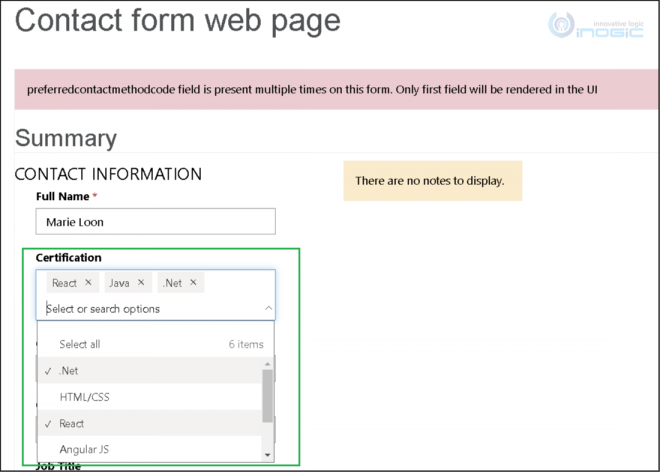
Task: Click the dropdown list scroll down arrow
Action: pos(268,455)
